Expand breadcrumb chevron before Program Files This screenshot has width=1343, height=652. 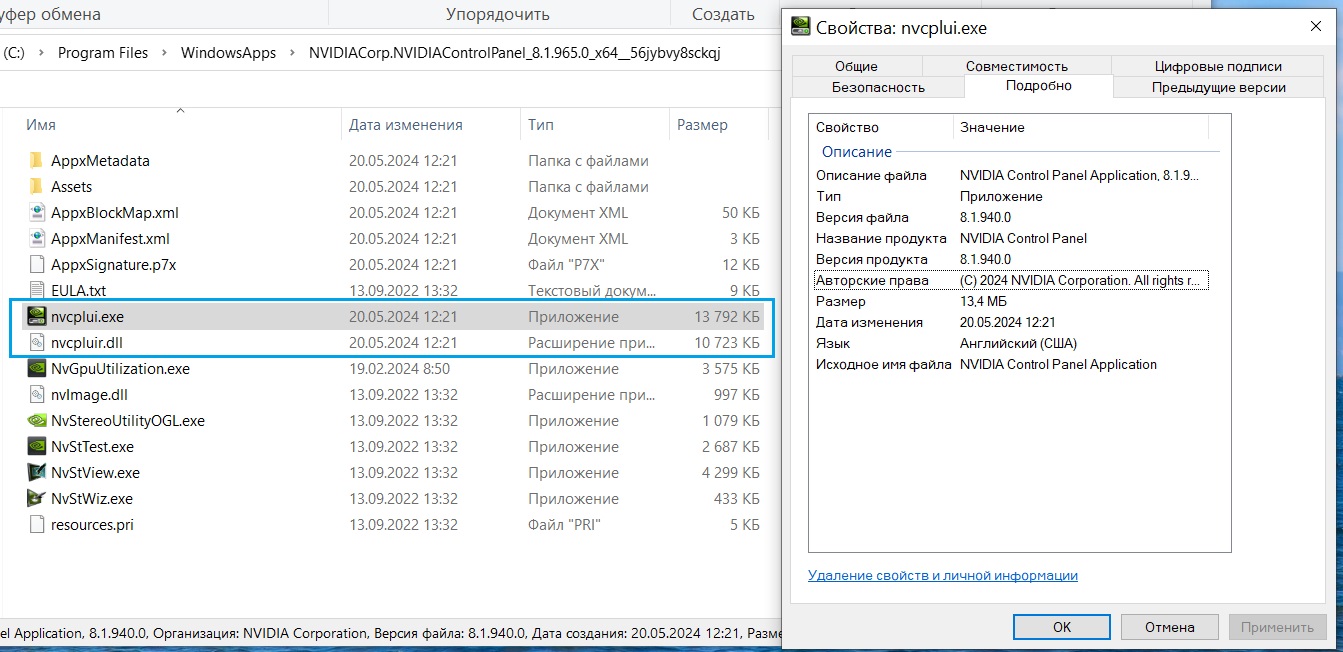point(41,53)
